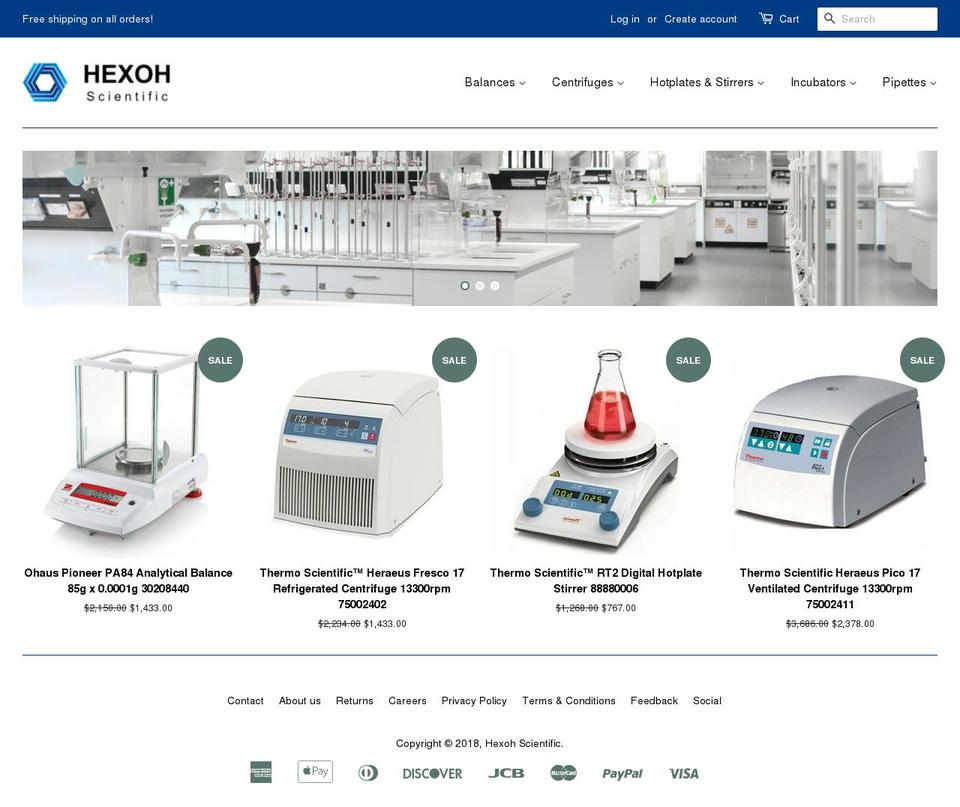The image size is (960, 807).
Task: Click the Apple Pay payment icon
Action: click(315, 771)
